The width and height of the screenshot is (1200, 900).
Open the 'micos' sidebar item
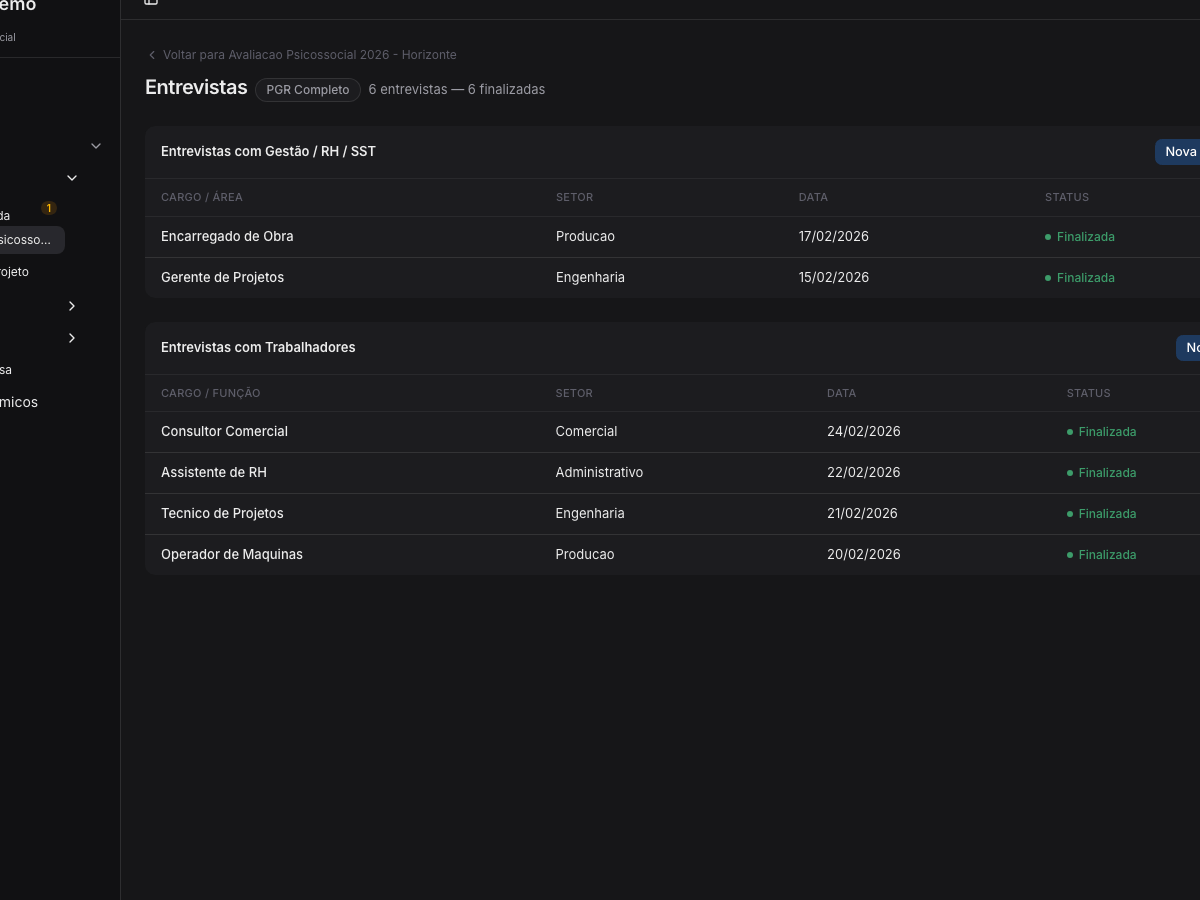coord(19,402)
